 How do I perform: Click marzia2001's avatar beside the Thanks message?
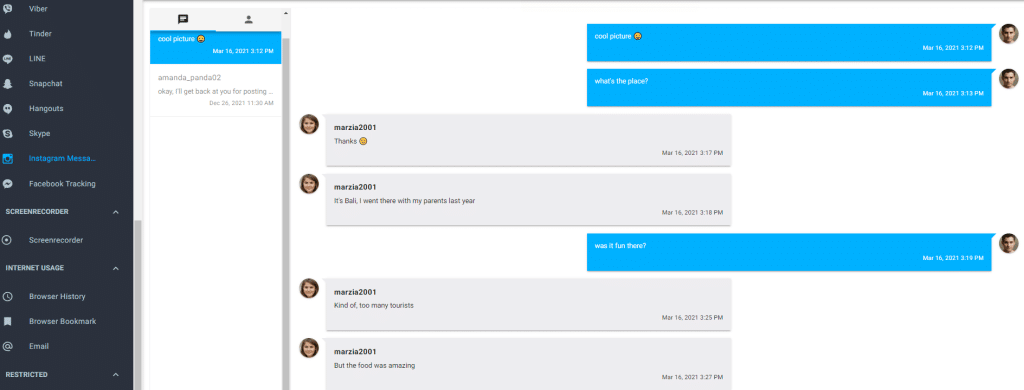[x=309, y=124]
